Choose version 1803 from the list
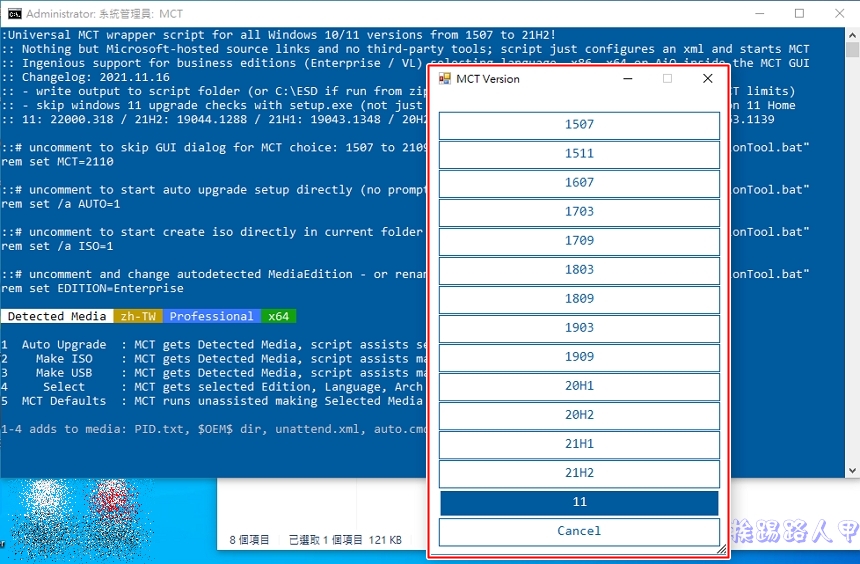Screen dimensions: 860x564 coord(579,270)
